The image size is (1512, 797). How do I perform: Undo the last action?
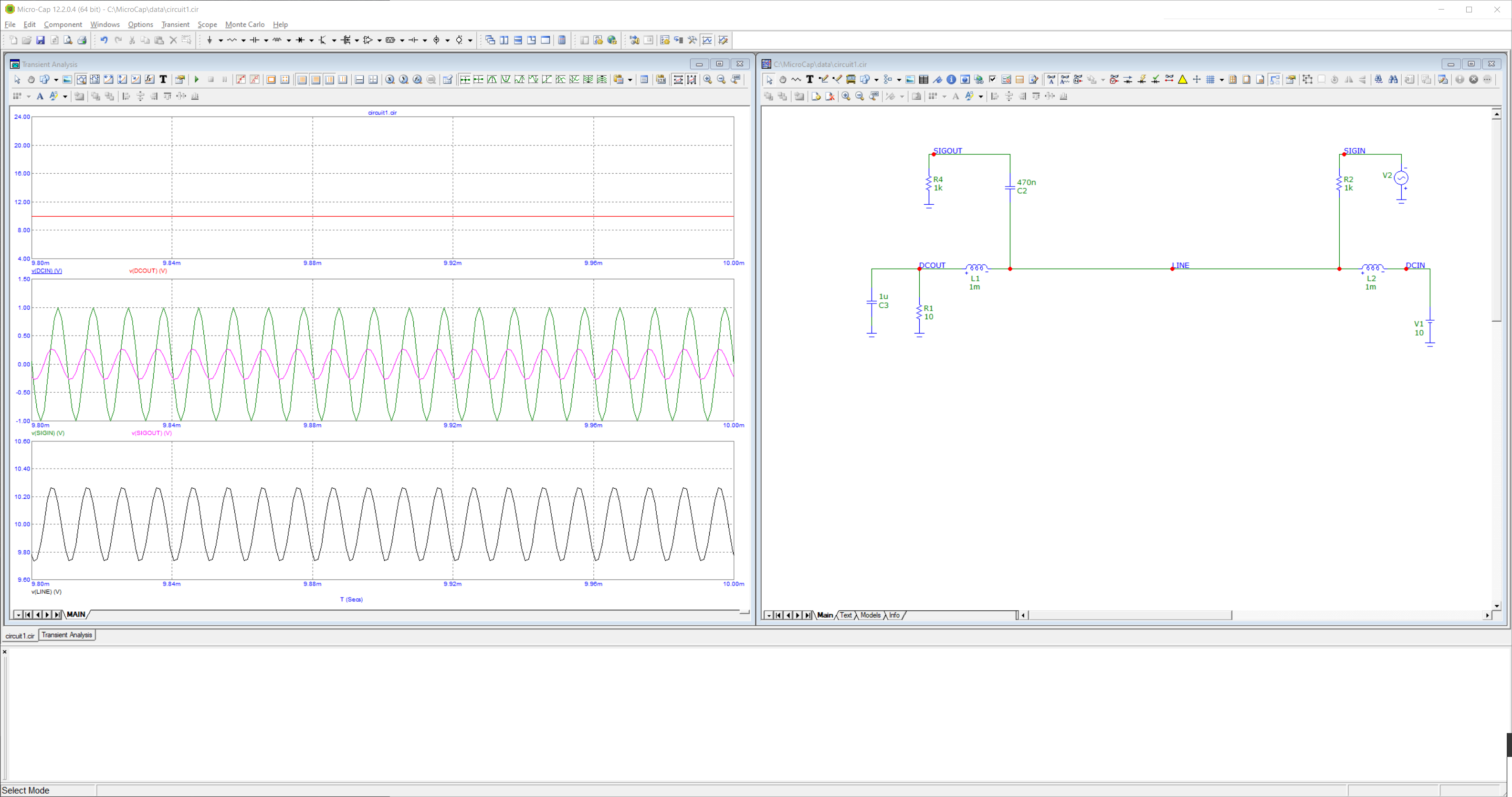pyautogui.click(x=104, y=40)
